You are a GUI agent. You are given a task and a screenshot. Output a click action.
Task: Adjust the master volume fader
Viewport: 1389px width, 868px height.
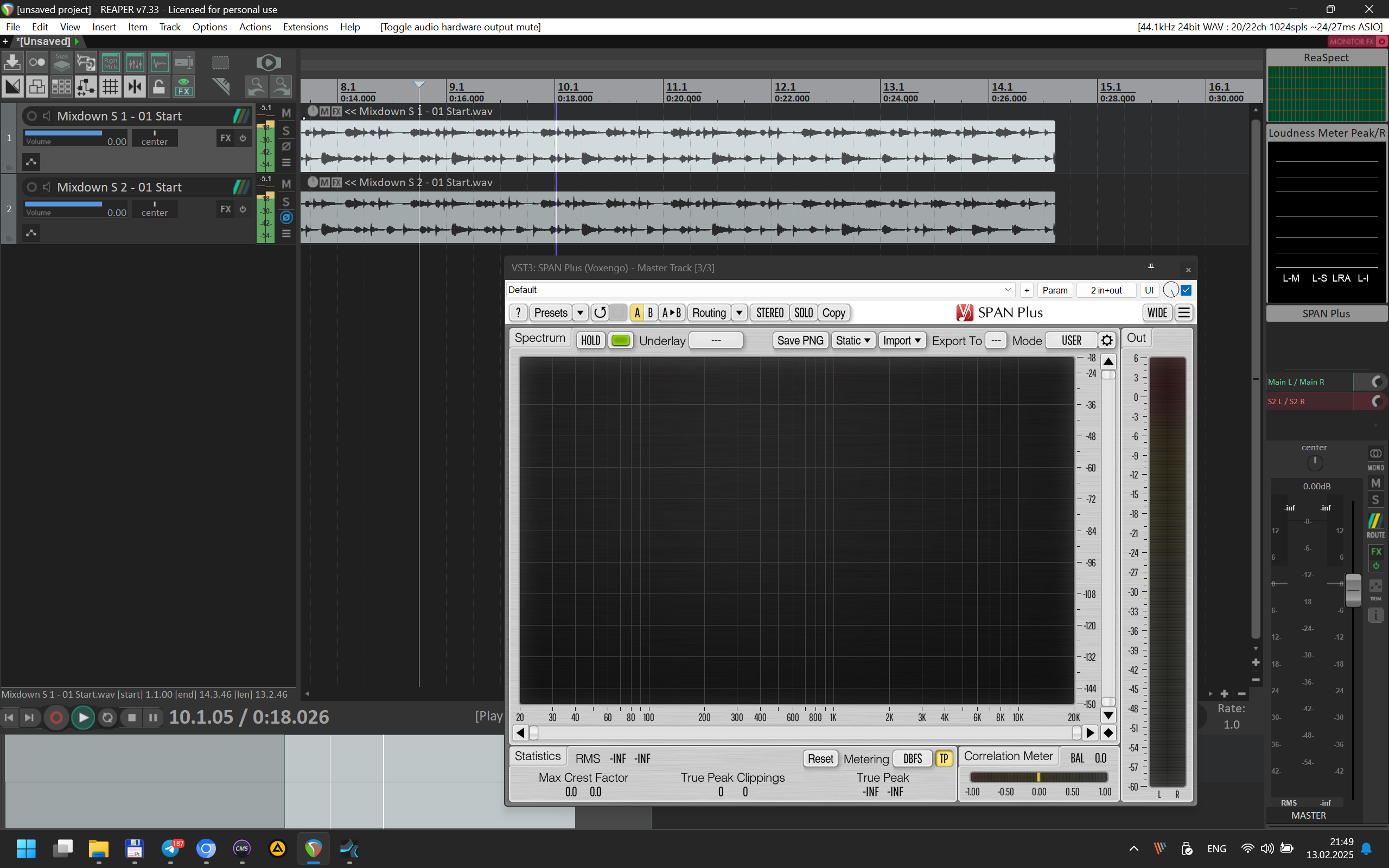[1353, 590]
